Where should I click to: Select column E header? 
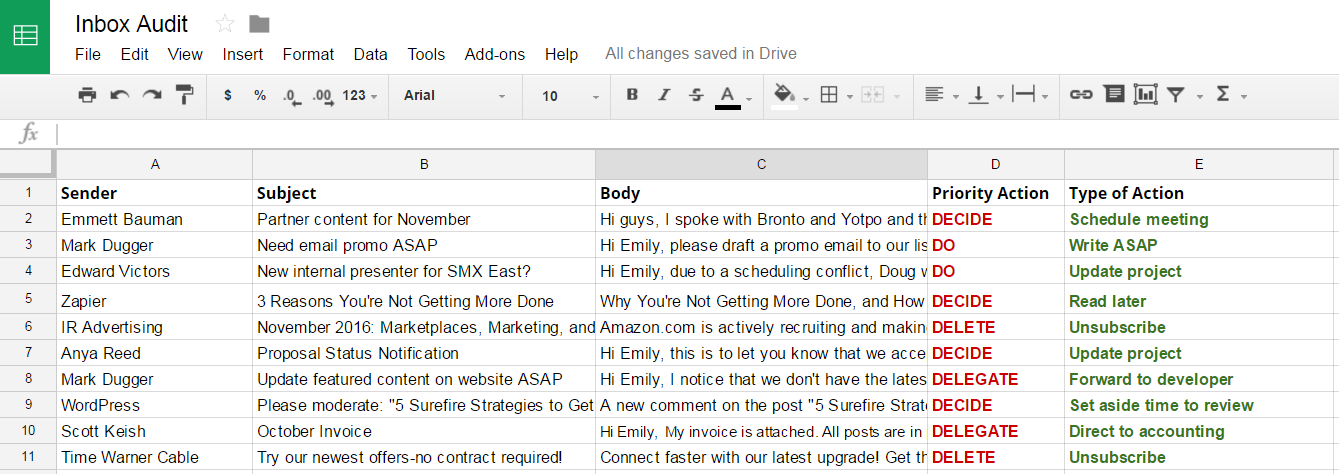tap(1199, 164)
